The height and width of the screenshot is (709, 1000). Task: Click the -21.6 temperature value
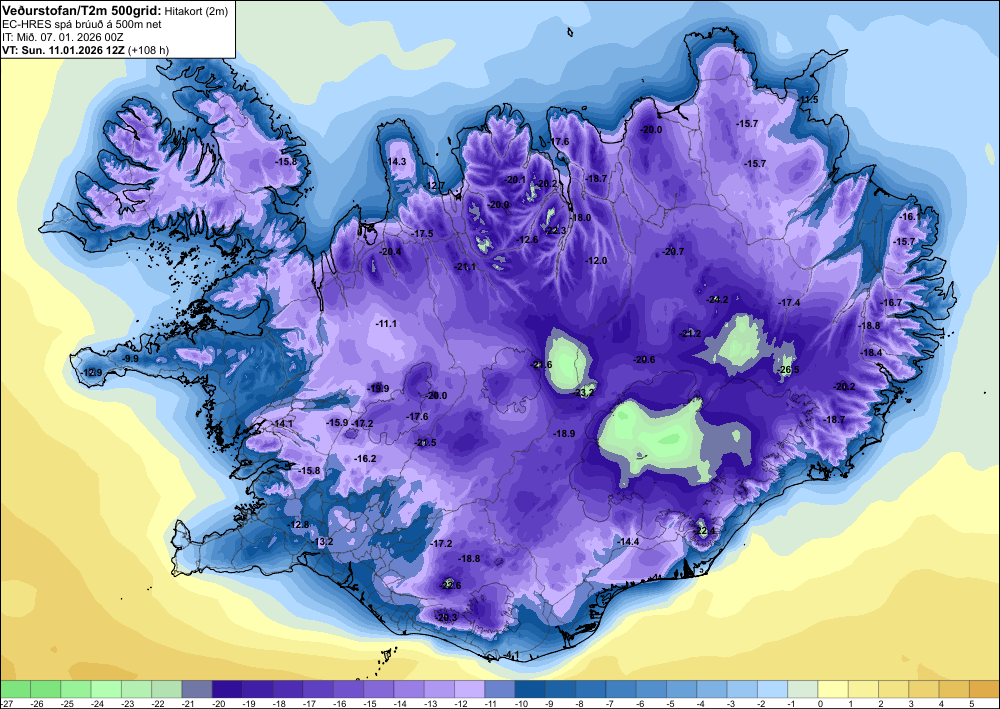pos(541,364)
